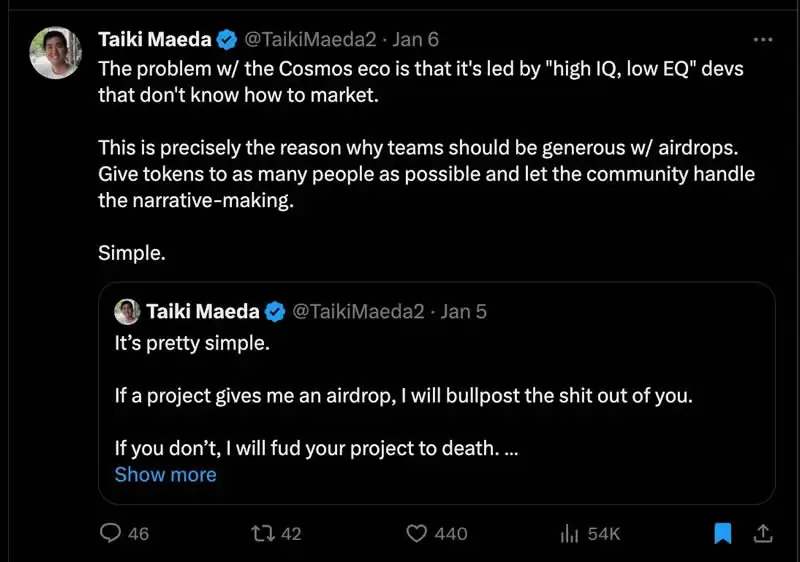Open the Jan 6 timestamp link
This screenshot has width=800, height=562.
415,39
